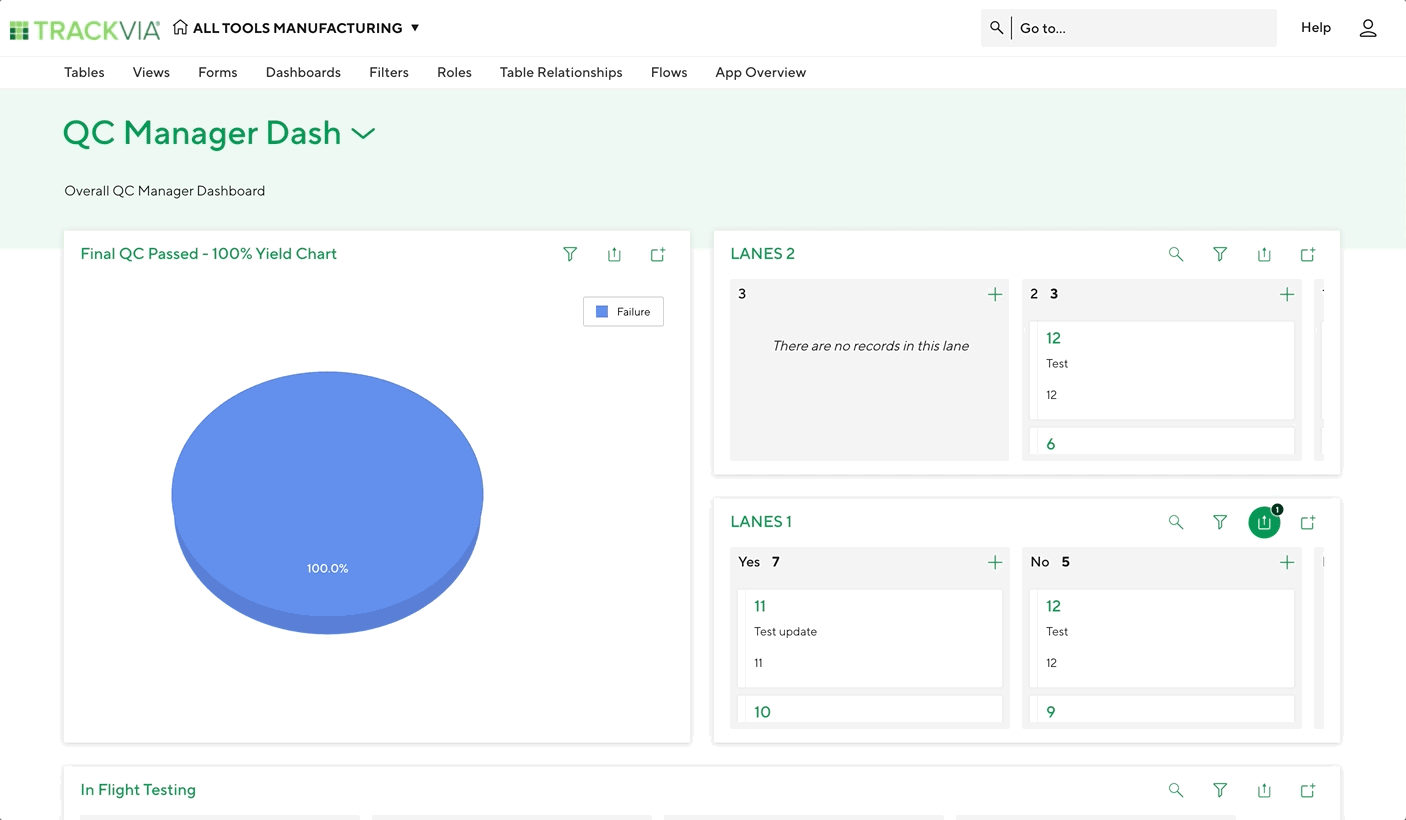1406x820 pixels.
Task: Open the LANES 2 title link
Action: tap(762, 254)
